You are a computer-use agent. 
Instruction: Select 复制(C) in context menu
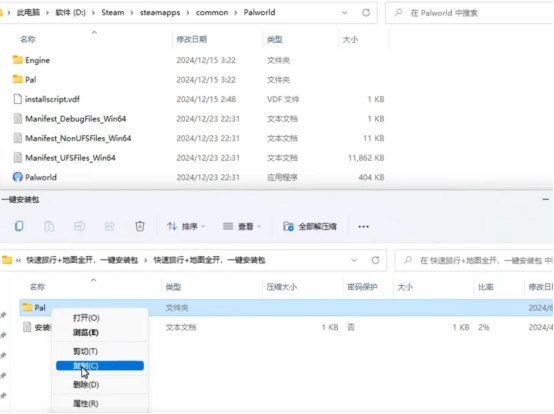[x=100, y=366]
